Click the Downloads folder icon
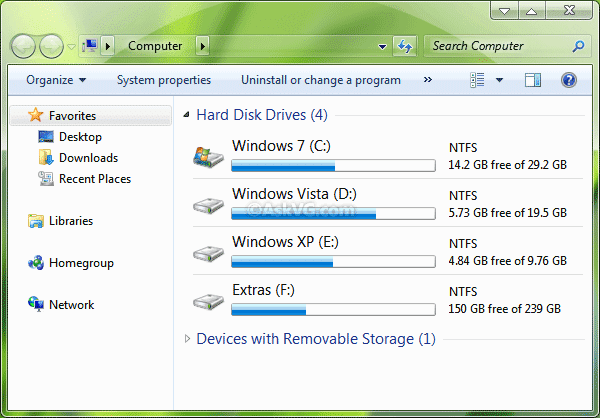 46,157
